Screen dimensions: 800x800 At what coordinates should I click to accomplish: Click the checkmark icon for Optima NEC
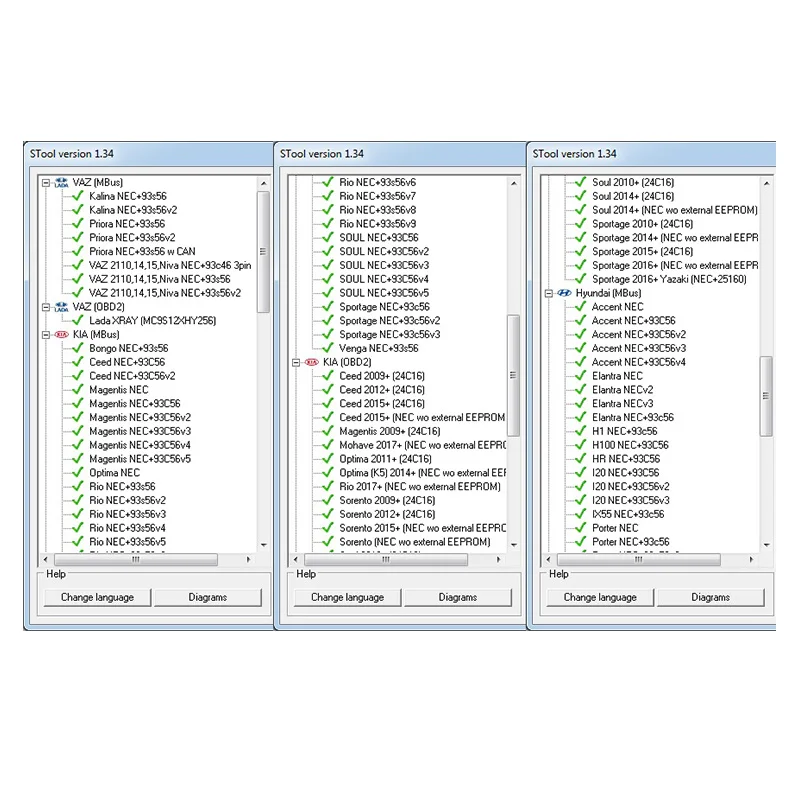pos(78,473)
